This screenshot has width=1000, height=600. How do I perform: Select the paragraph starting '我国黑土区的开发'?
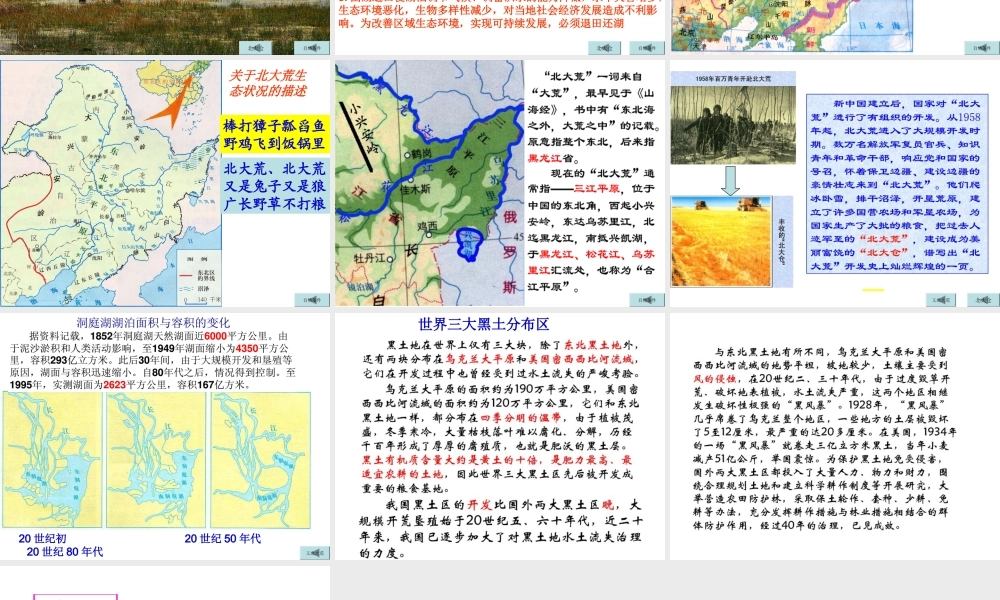[501, 529]
